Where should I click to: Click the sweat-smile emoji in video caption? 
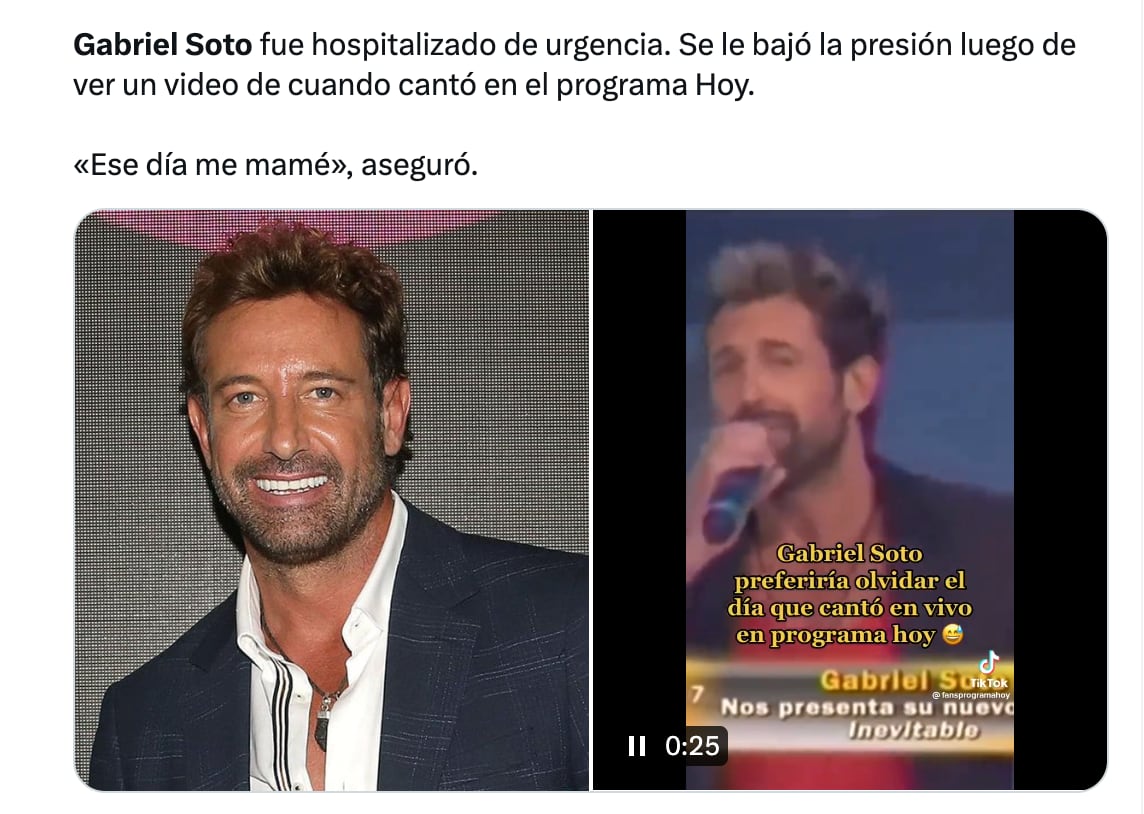952,635
